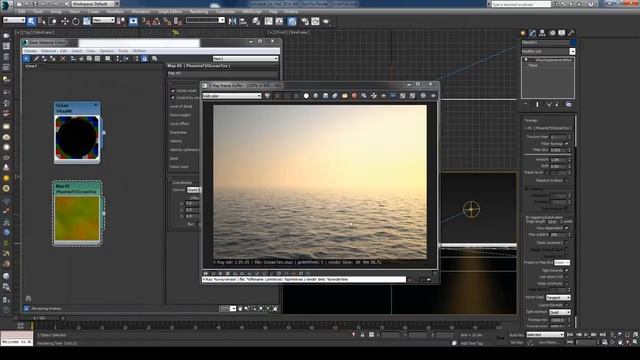Open the Modifier List dropdown
Image resolution: width=640 pixels, height=360 pixels.
[548, 51]
